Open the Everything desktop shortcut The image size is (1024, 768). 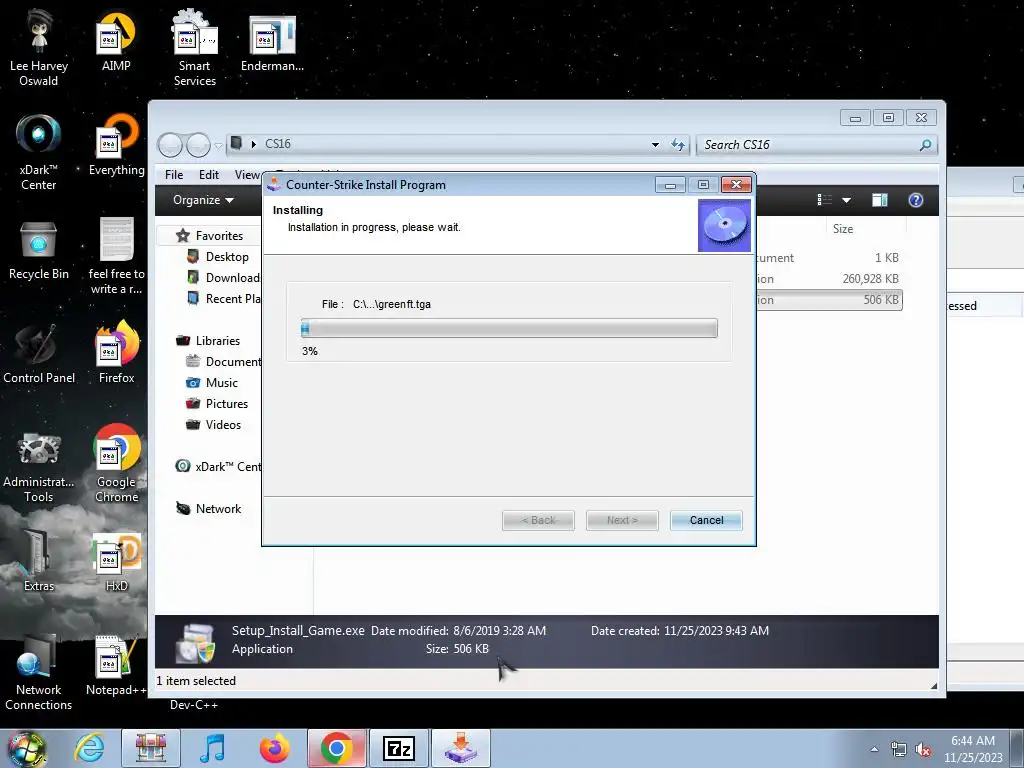[116, 145]
